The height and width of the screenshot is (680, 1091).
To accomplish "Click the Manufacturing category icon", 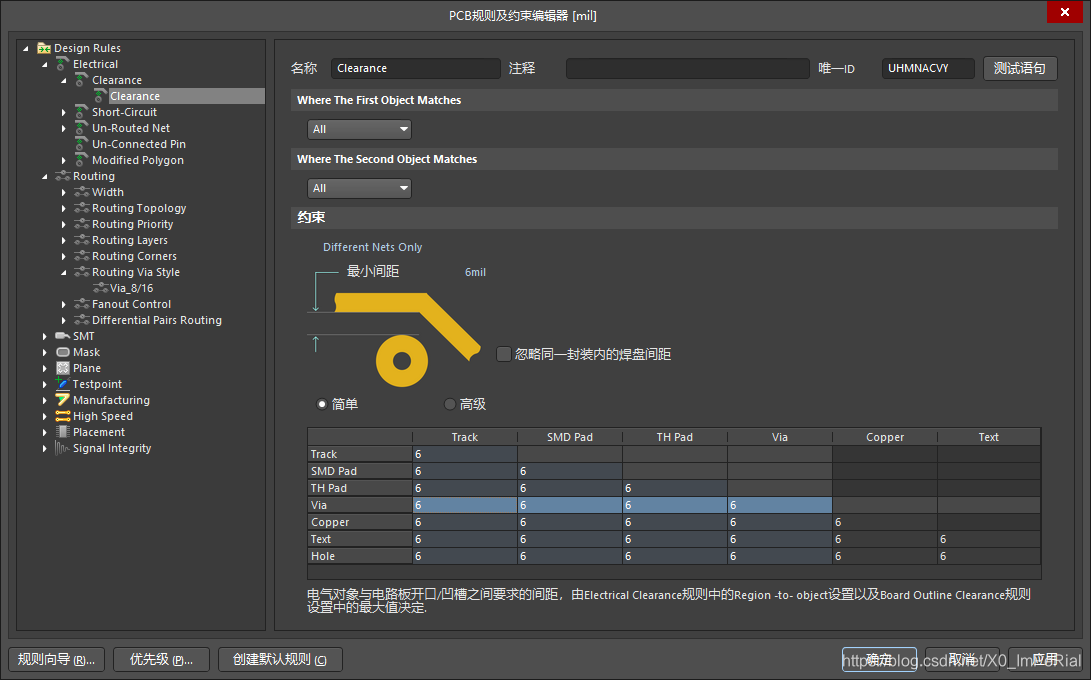I will click(63, 400).
